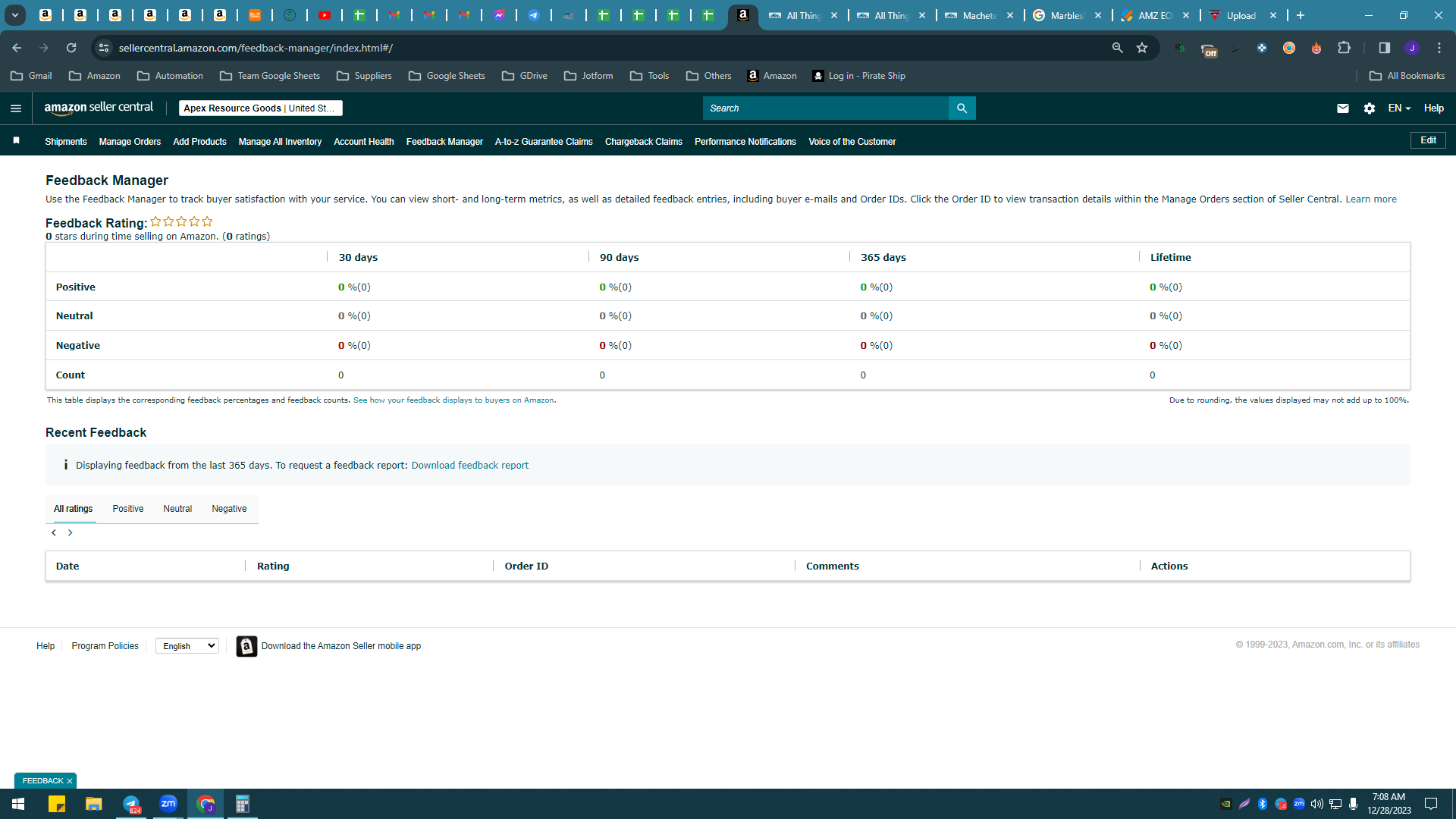This screenshot has width=1456, height=819.
Task: Open a new browser tab
Action: coord(1301,15)
